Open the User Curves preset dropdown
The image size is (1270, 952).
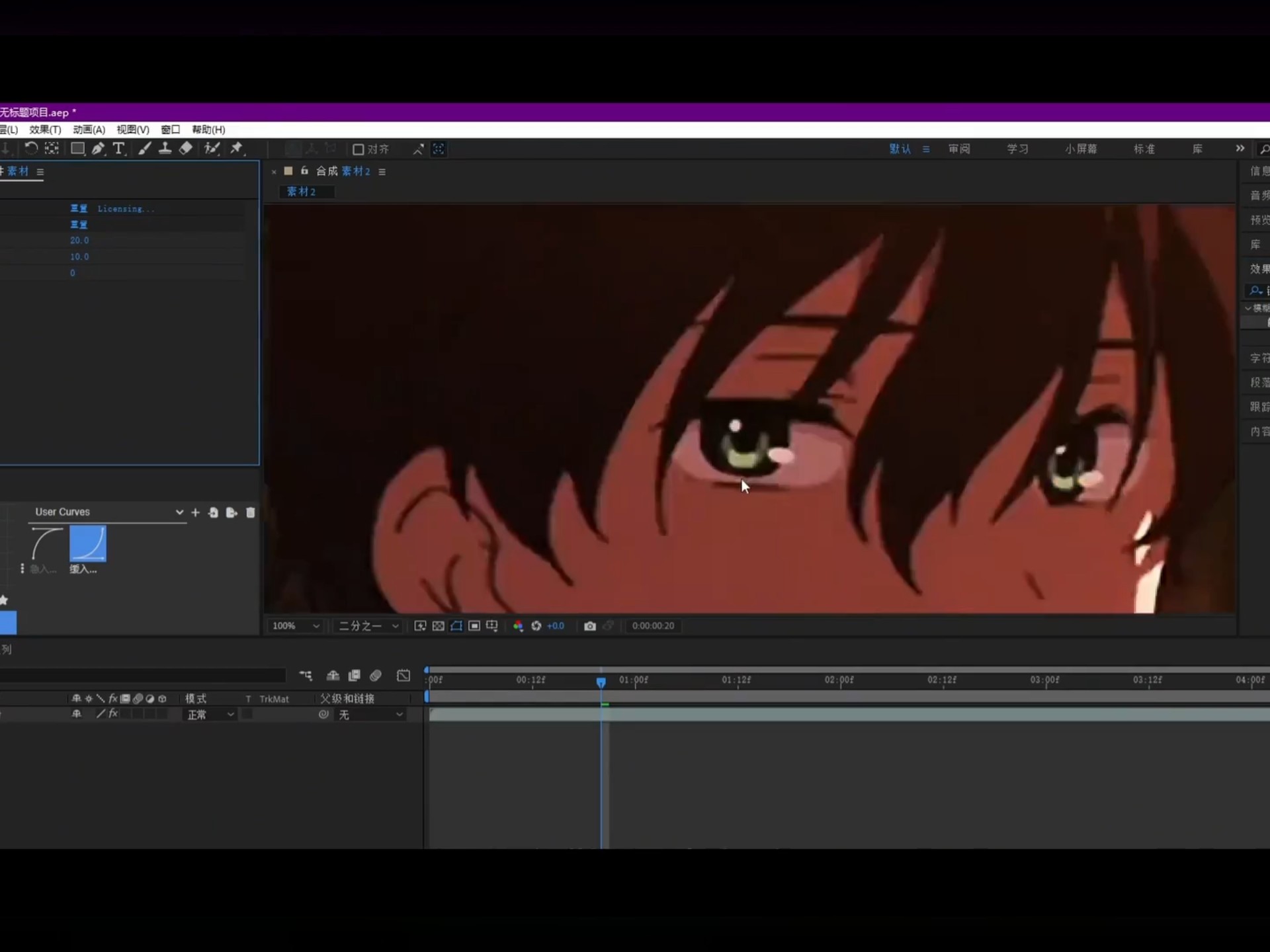coord(108,512)
